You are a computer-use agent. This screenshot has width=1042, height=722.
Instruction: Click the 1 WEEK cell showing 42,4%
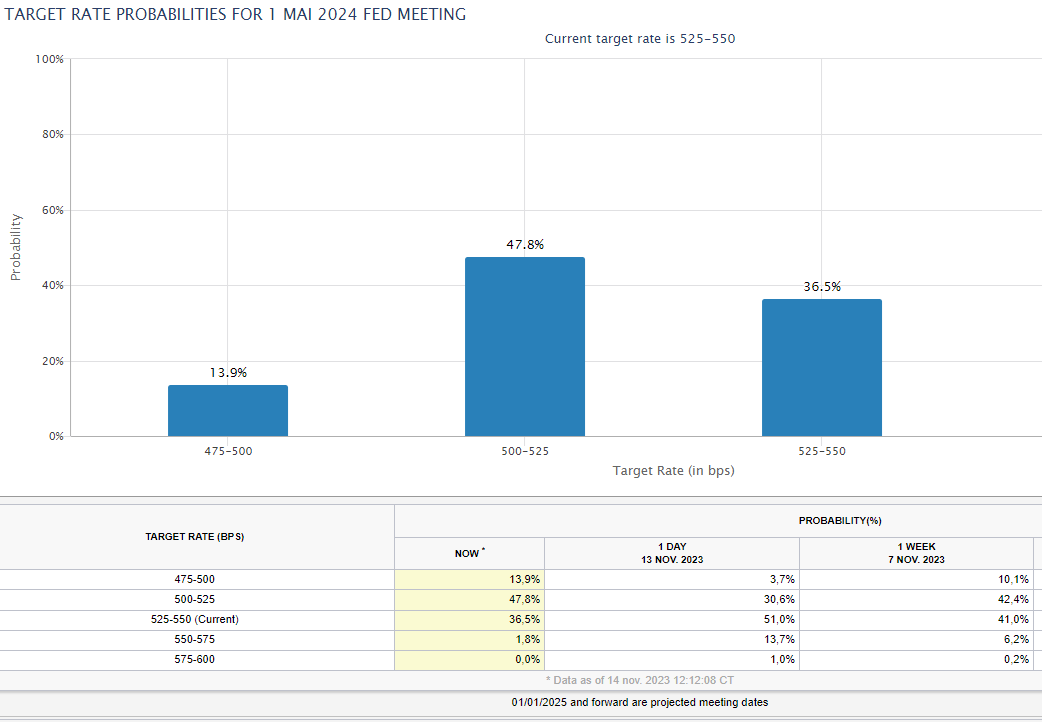[916, 599]
